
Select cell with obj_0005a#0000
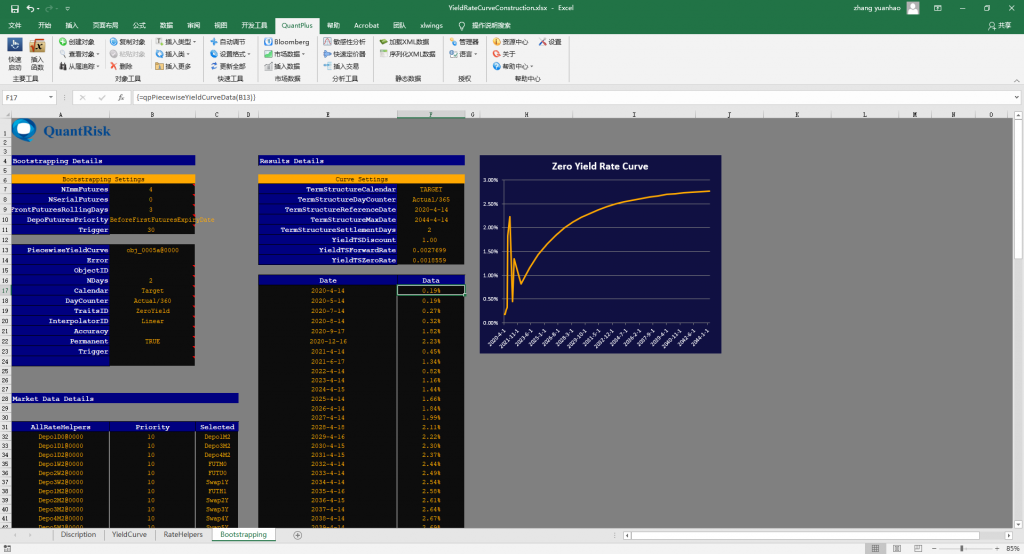pyautogui.click(x=152, y=250)
